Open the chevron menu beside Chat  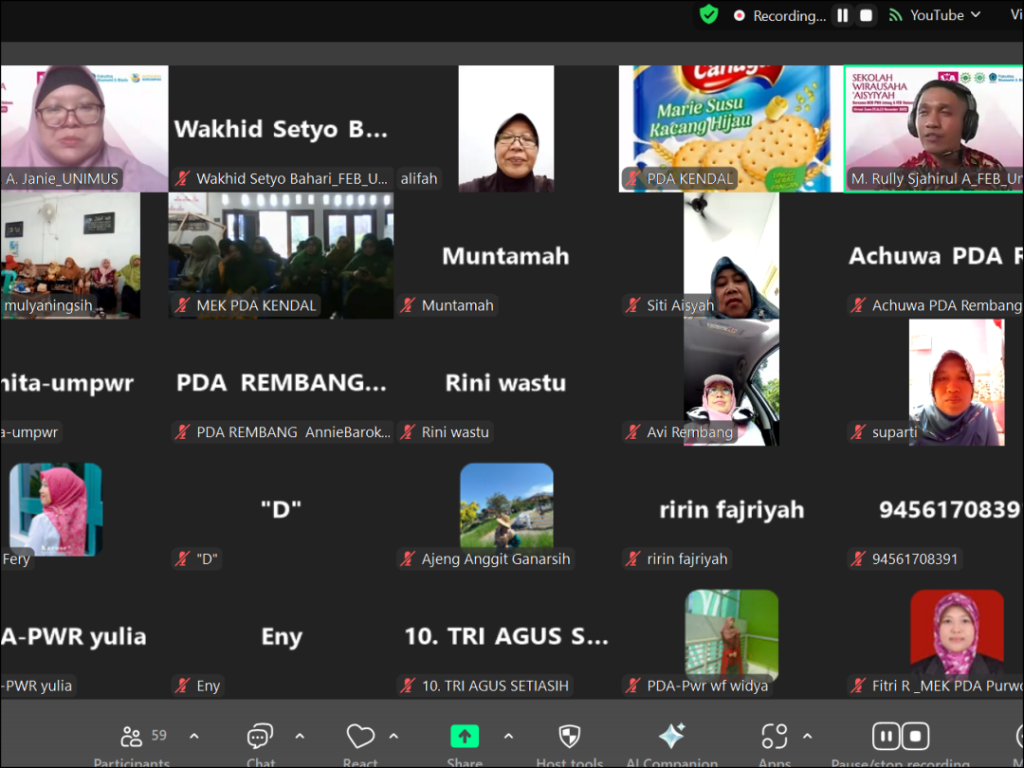click(x=300, y=737)
